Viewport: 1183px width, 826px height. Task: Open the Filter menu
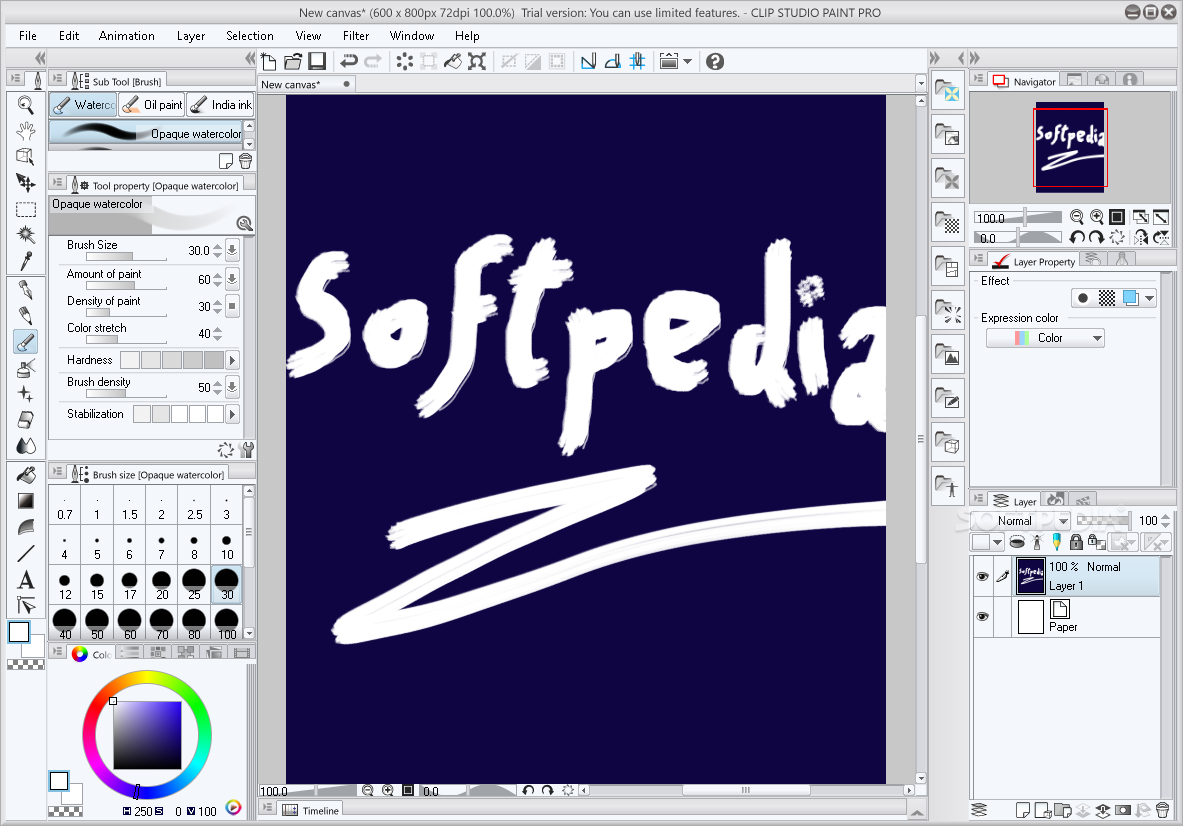[x=356, y=35]
